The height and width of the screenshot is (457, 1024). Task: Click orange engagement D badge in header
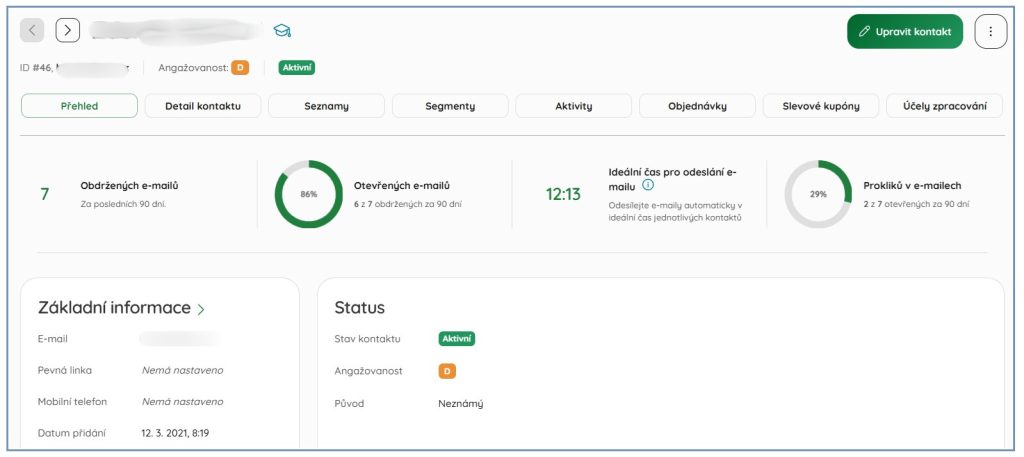(240, 68)
